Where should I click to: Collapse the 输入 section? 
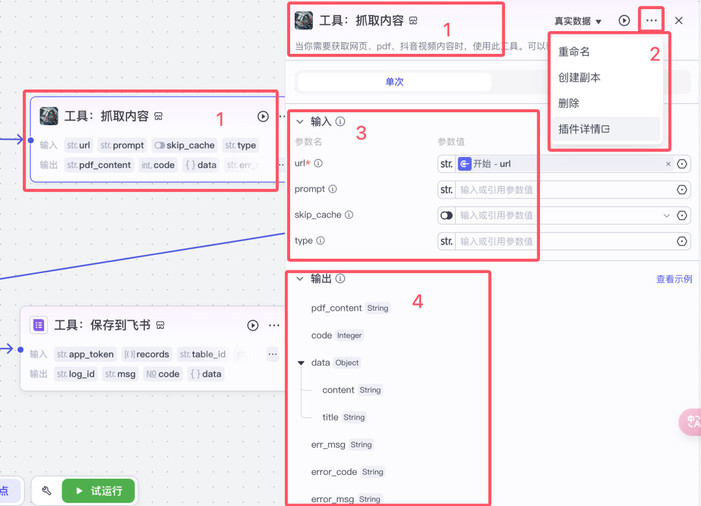coord(300,122)
